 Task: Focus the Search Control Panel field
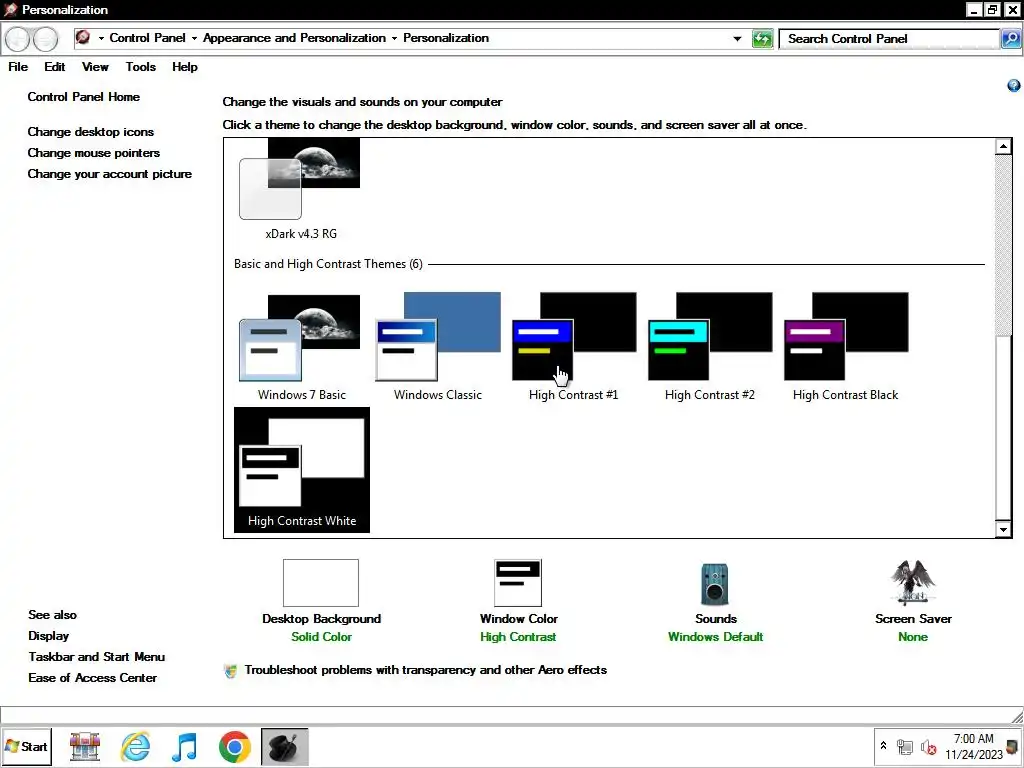pos(889,39)
